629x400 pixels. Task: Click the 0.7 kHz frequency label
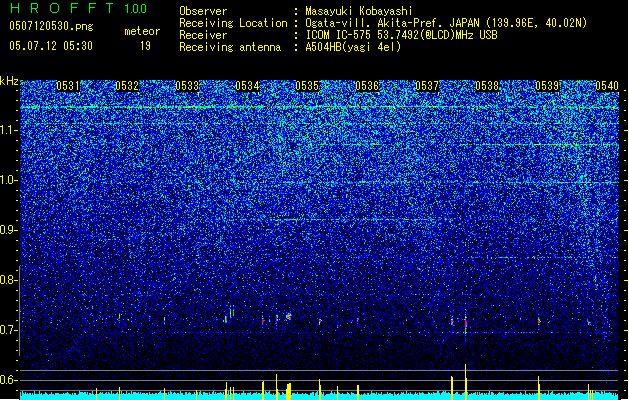coord(8,330)
